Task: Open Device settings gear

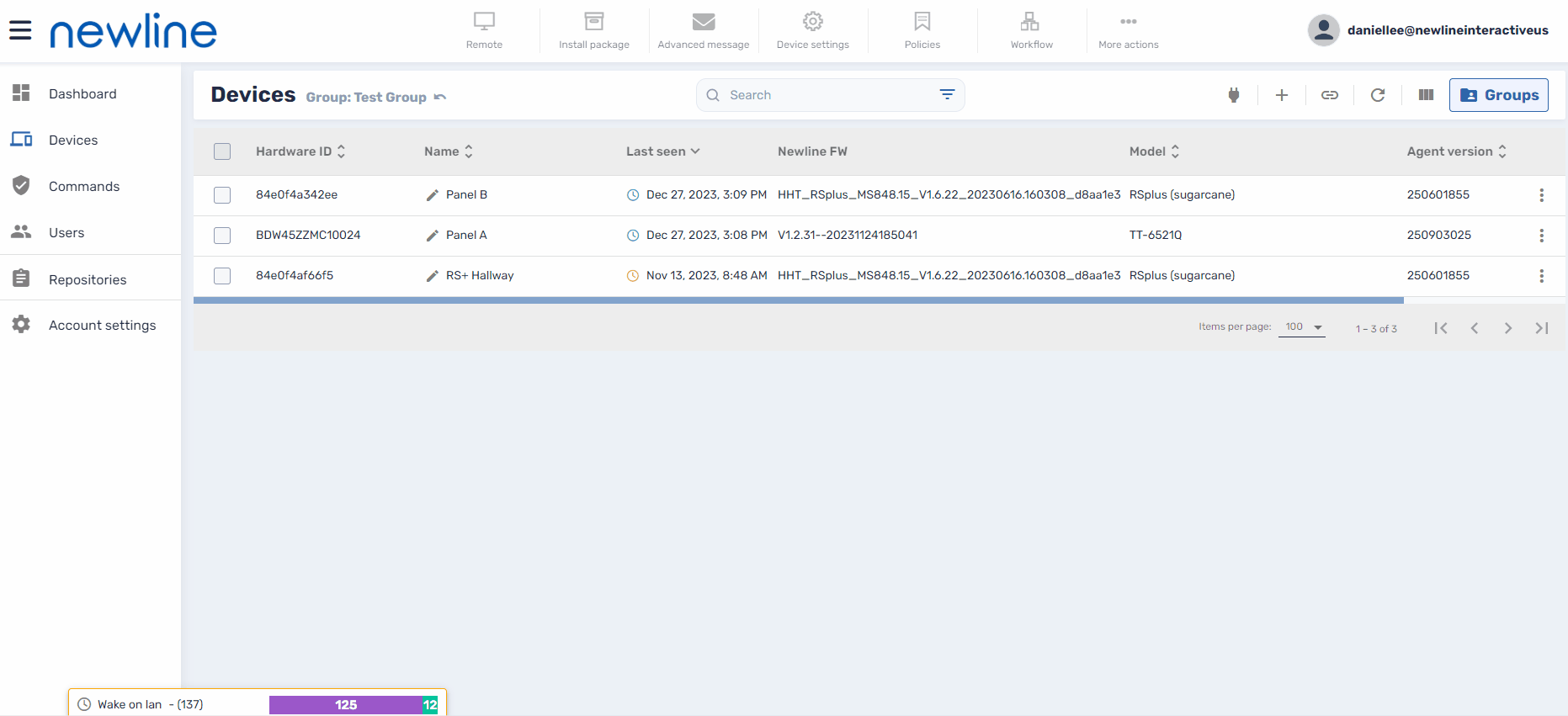Action: (813, 30)
